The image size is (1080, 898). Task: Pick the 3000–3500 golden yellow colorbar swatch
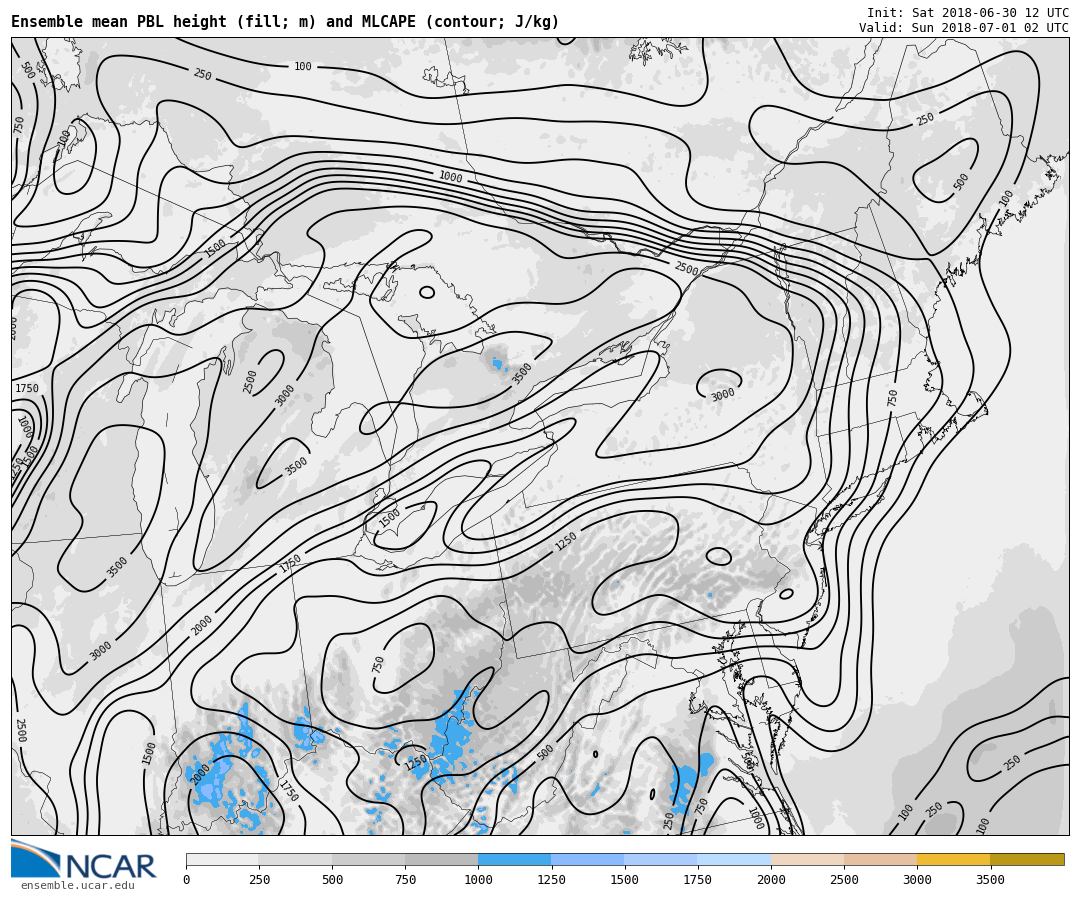coord(953,859)
